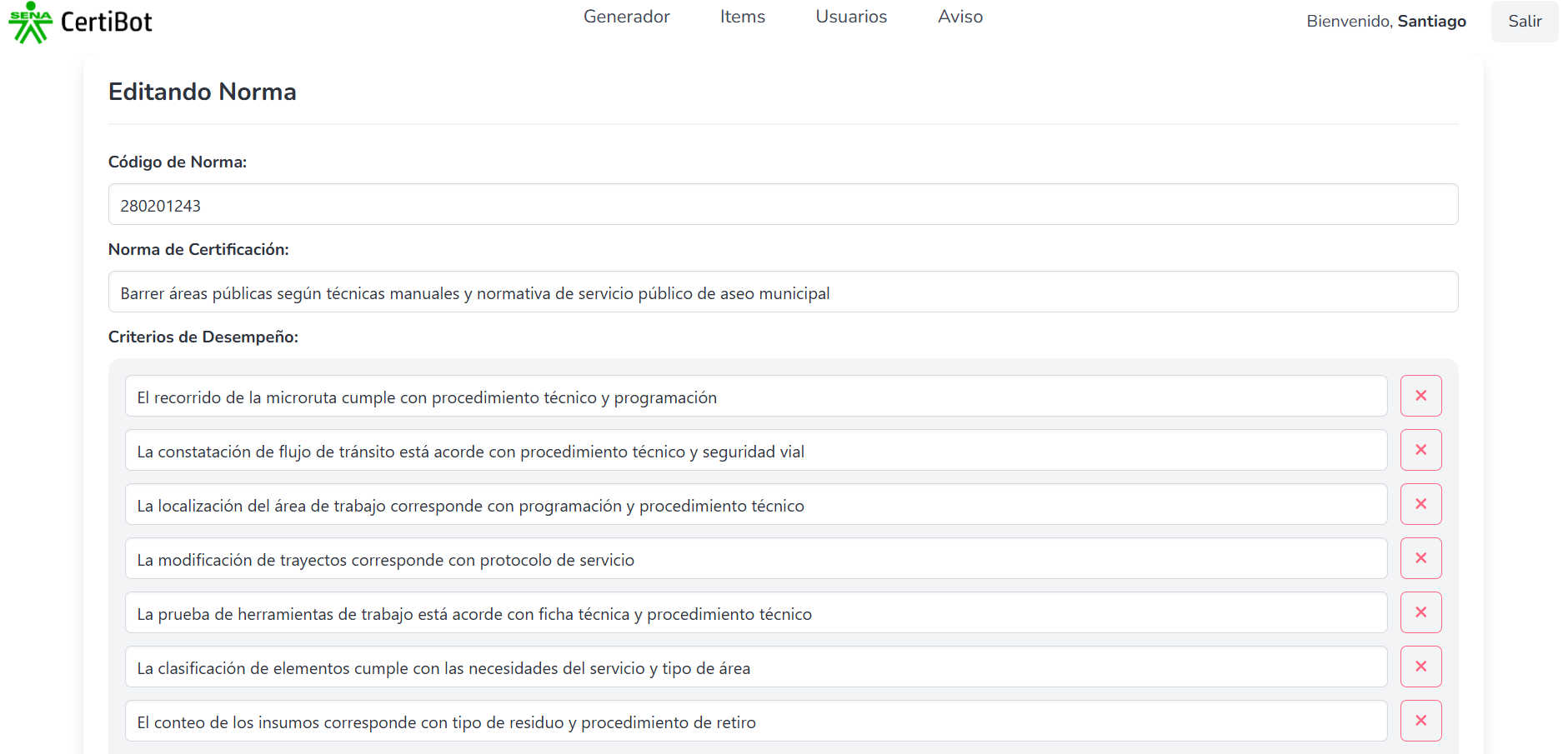
Task: Delete the microruta recorrido criterion
Action: [x=1420, y=396]
